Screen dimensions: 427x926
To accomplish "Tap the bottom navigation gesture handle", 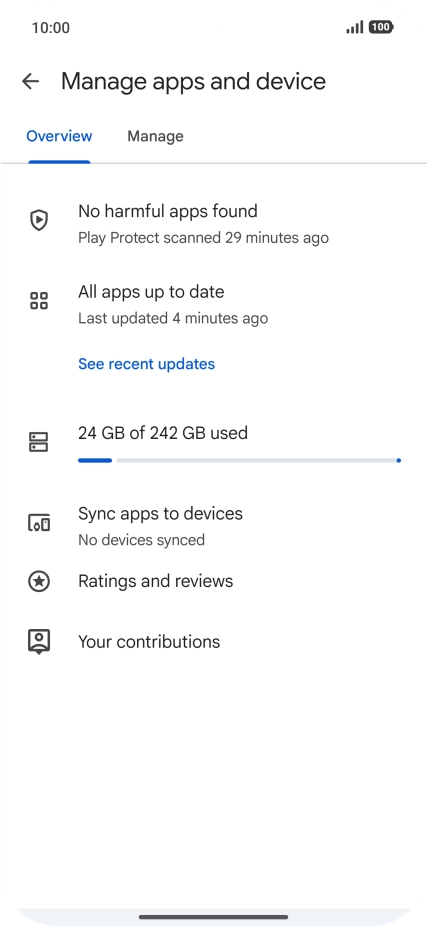I will coord(213,917).
